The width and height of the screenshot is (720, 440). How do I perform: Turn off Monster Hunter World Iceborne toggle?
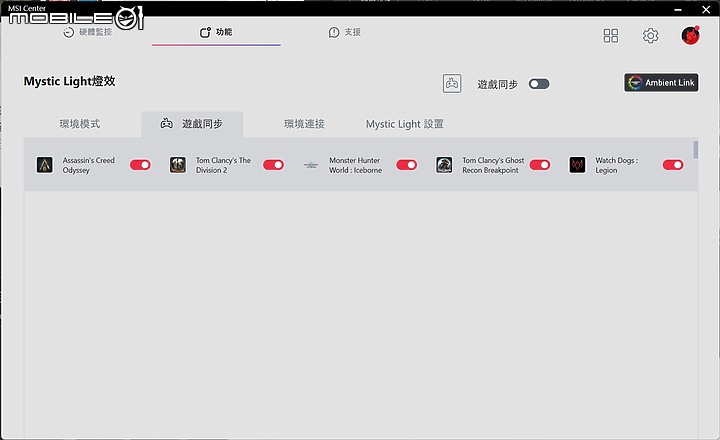[x=406, y=165]
